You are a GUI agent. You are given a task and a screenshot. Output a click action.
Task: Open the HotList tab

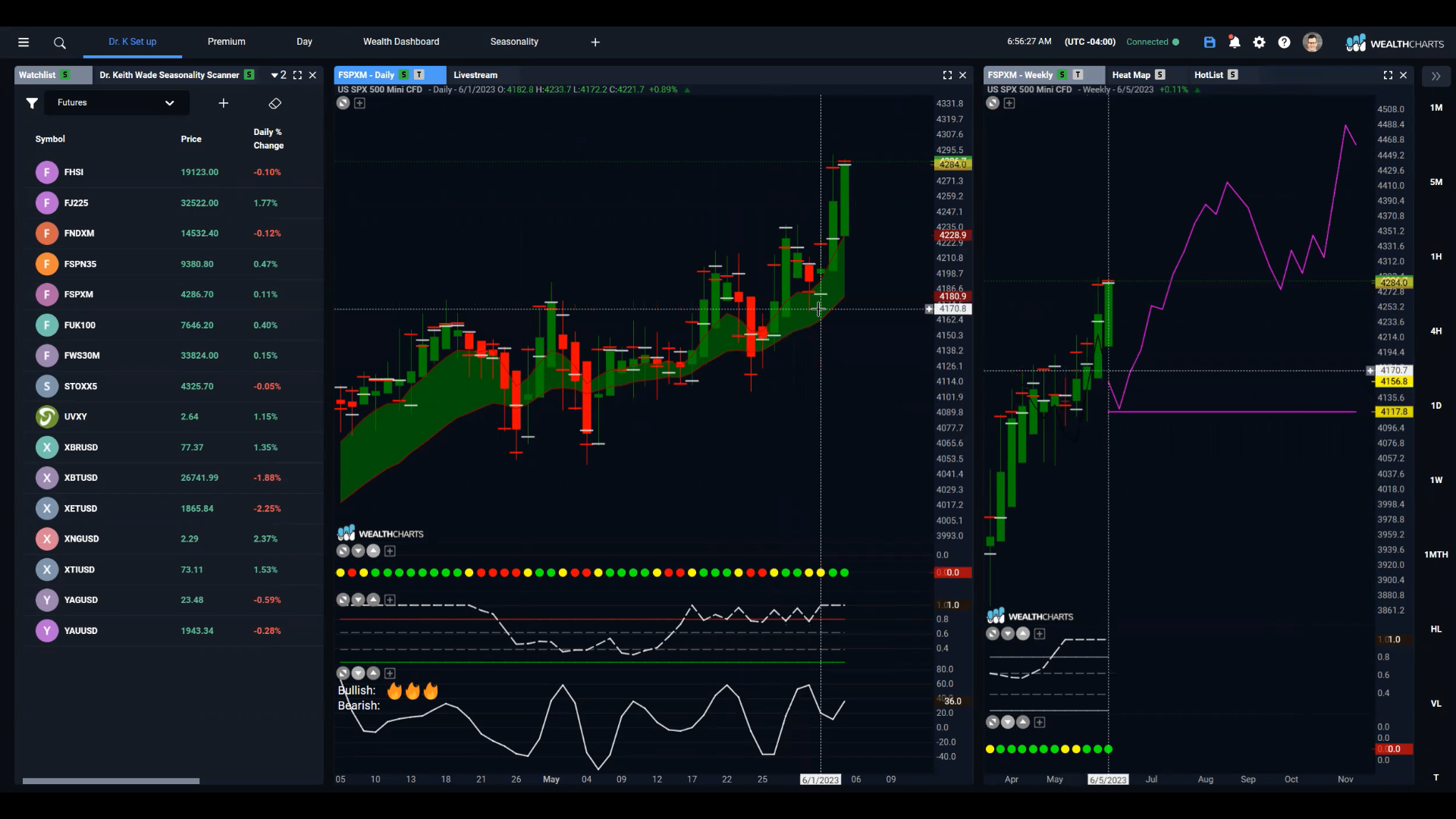click(x=1208, y=75)
